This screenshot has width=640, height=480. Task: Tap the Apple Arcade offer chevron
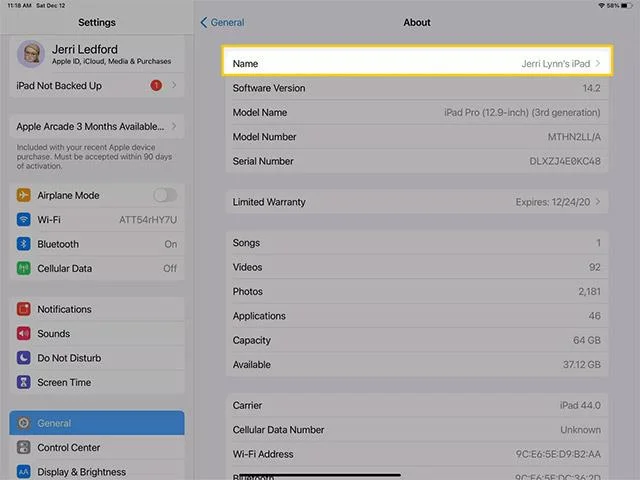tap(174, 126)
